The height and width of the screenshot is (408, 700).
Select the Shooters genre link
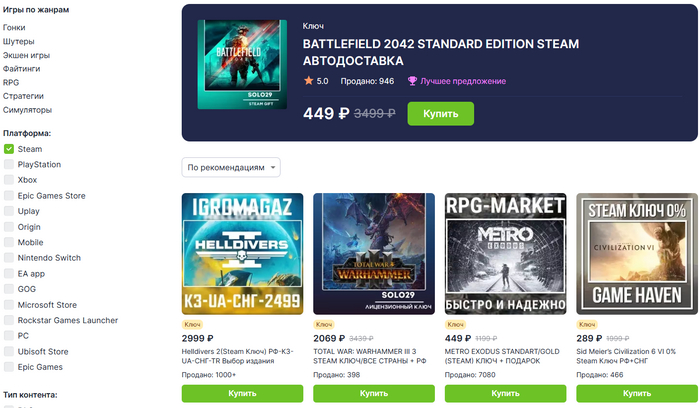[x=19, y=42]
